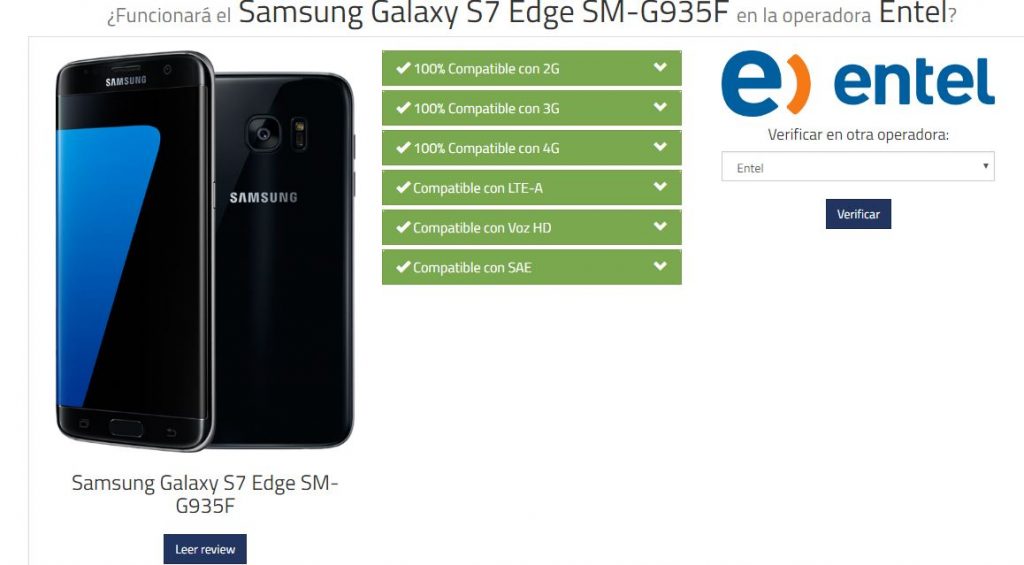Click the checkmark icon beside SAE compatibility
Image resolution: width=1024 pixels, height=565 pixels.
403,267
